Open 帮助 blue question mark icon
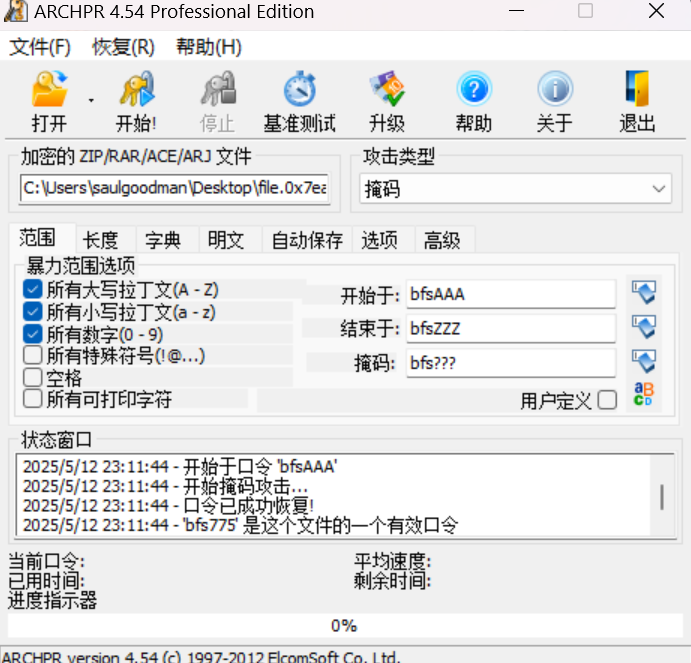Viewport: 691px width, 663px height. point(474,89)
